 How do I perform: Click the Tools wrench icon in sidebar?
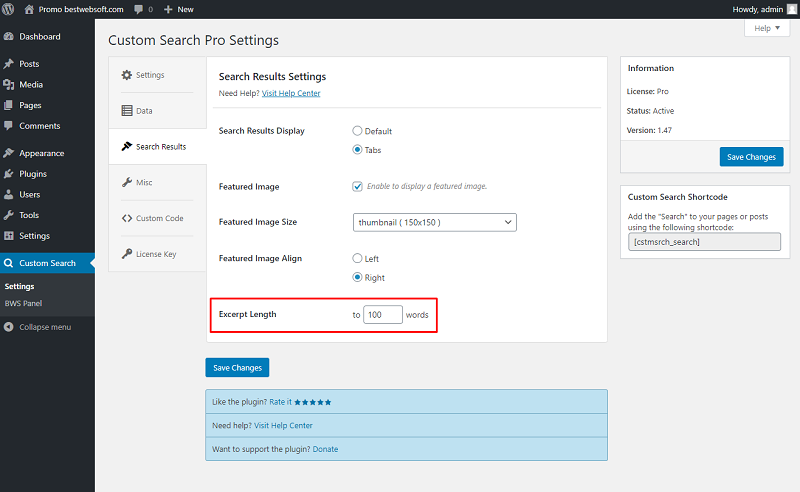[8, 215]
